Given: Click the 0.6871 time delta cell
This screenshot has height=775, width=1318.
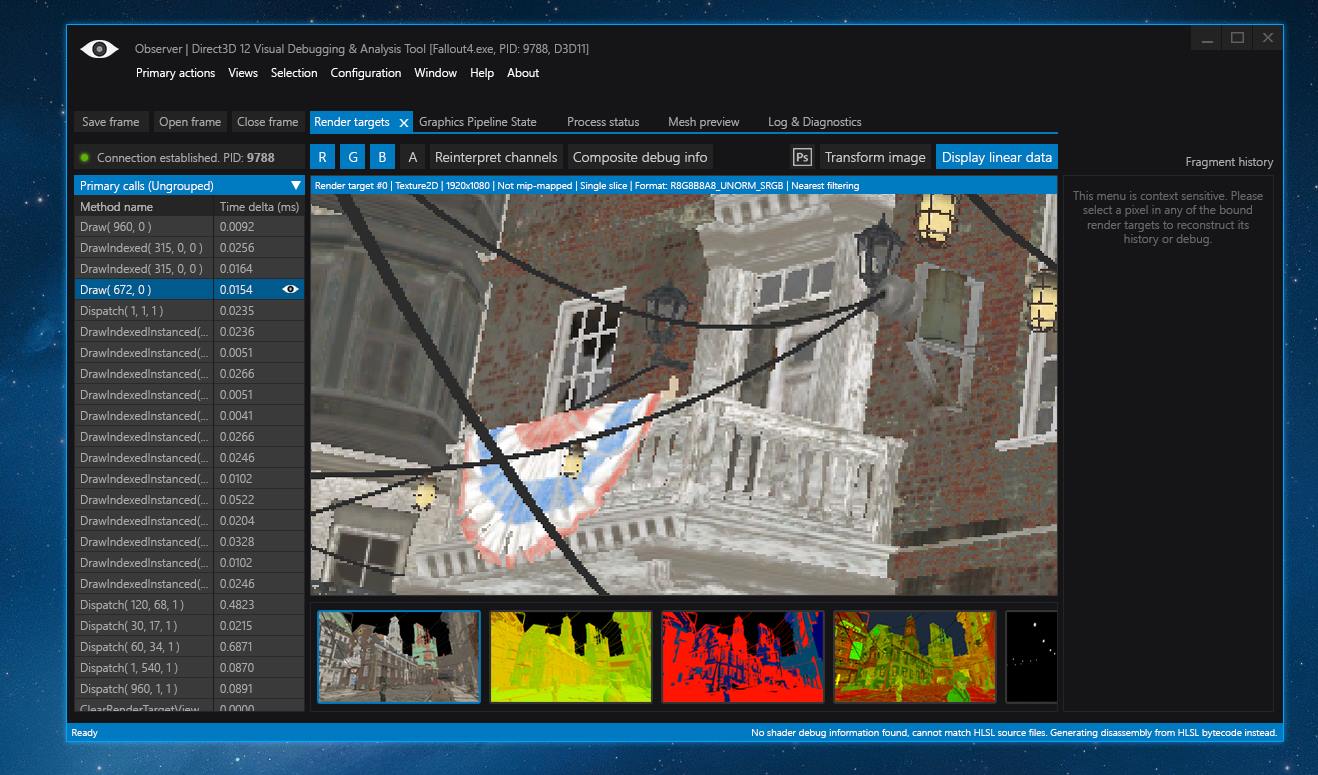Looking at the screenshot, I should [x=260, y=647].
